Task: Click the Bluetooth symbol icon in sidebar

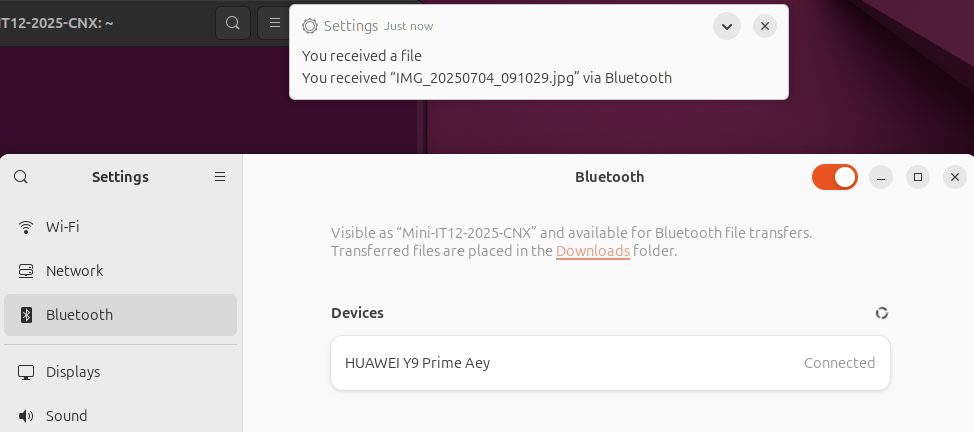Action: [26, 315]
